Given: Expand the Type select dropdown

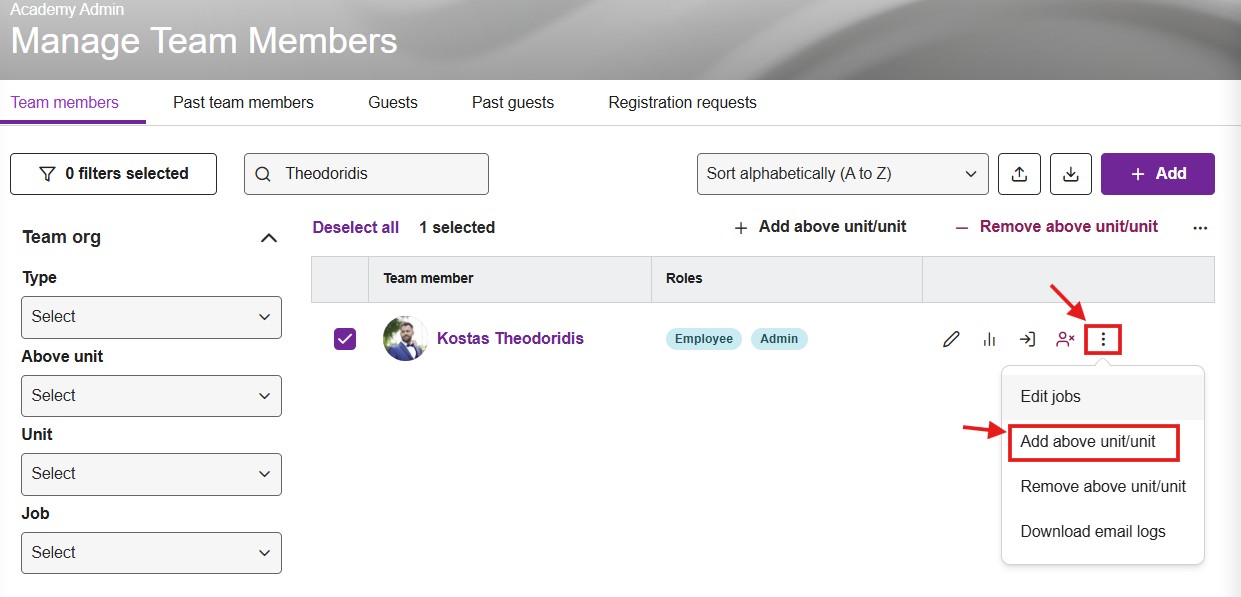Looking at the screenshot, I should pos(151,317).
